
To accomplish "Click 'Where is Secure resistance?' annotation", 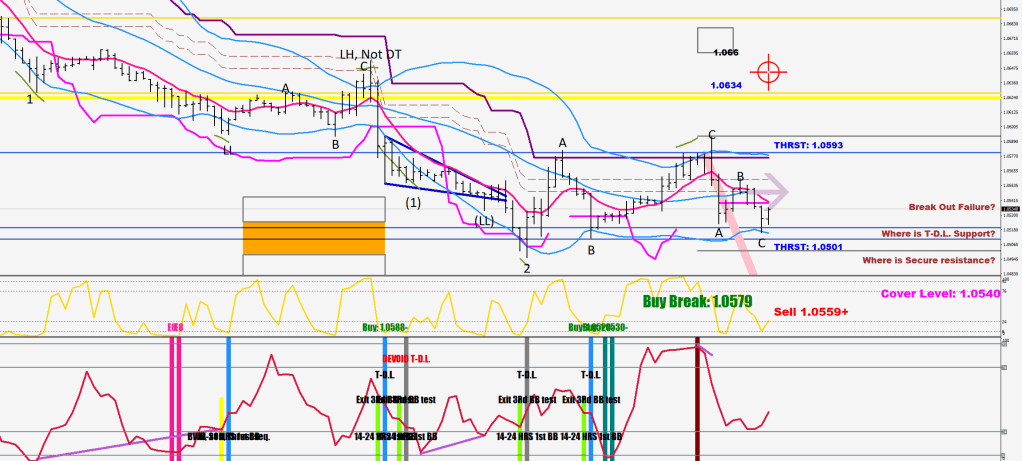I will pos(929,260).
